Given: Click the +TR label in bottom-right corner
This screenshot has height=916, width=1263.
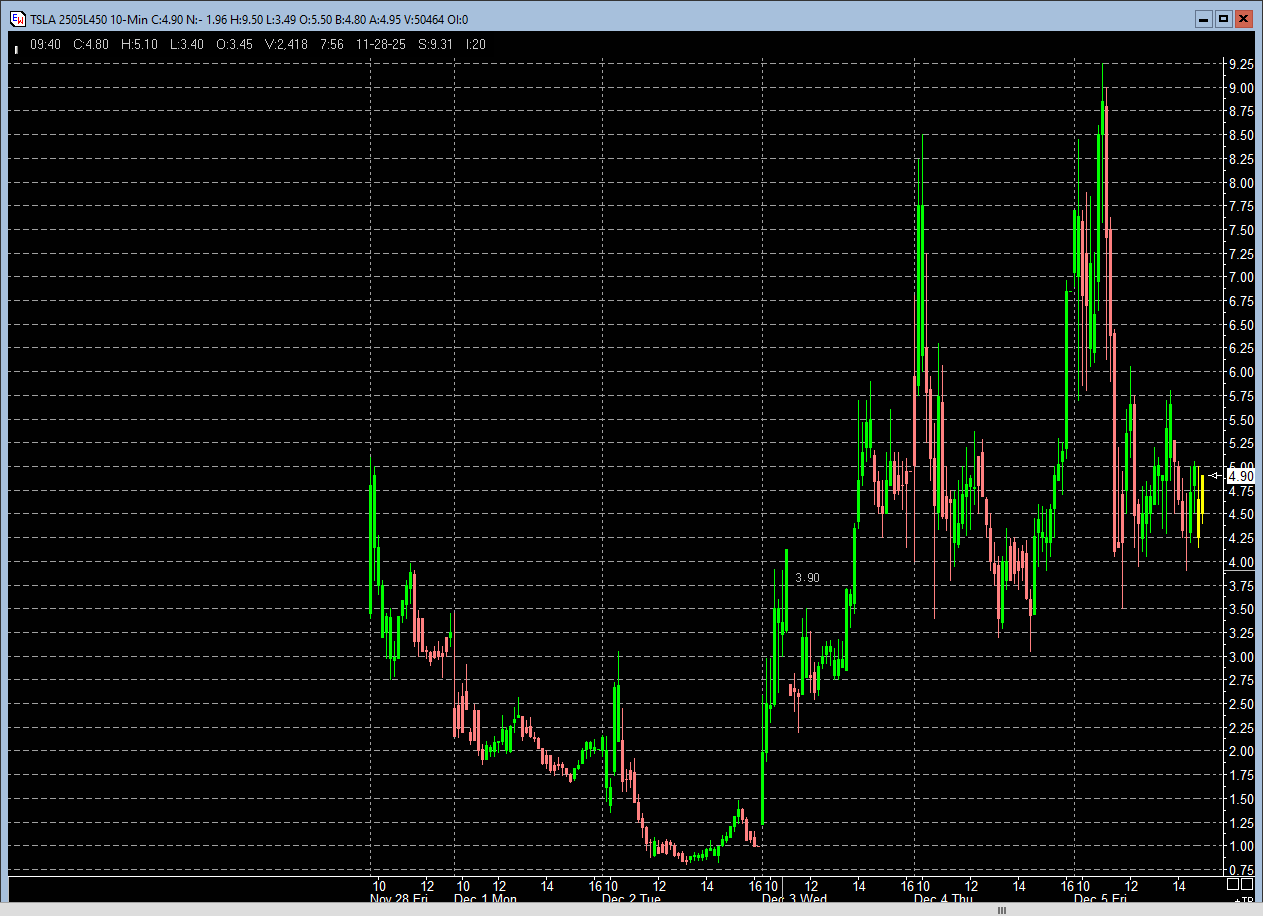Looking at the screenshot, I should pos(1242,900).
